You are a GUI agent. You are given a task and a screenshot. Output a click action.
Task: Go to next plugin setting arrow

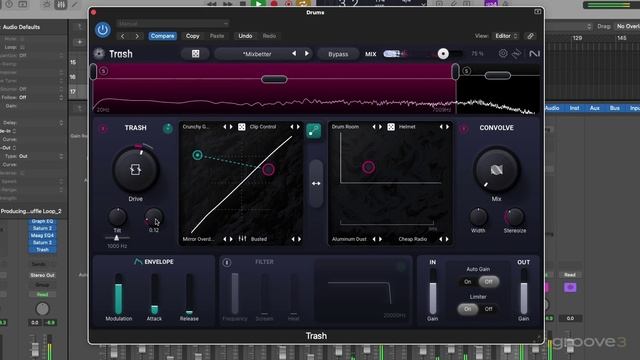click(137, 36)
